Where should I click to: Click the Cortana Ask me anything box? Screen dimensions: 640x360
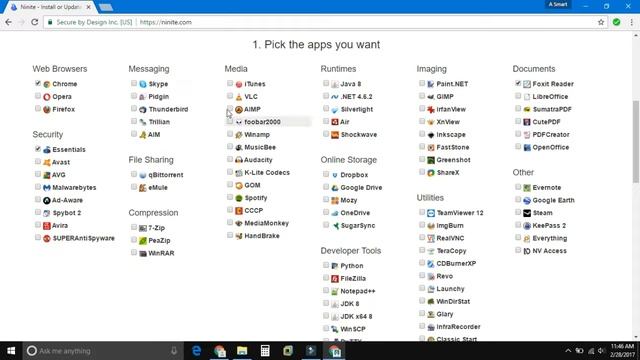pos(102,351)
